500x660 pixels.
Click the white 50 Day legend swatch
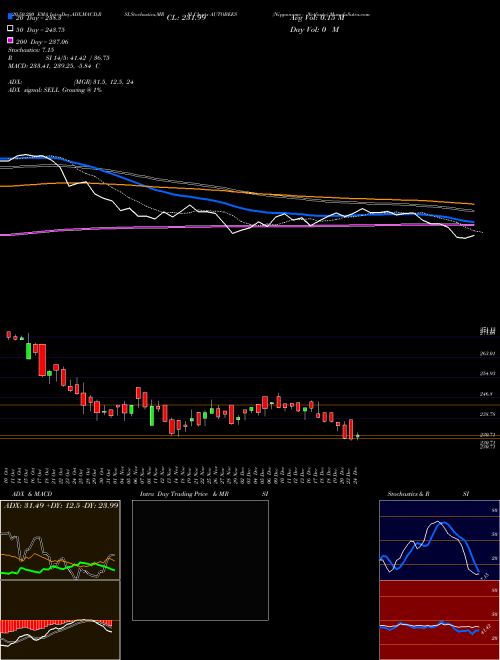[10, 29]
